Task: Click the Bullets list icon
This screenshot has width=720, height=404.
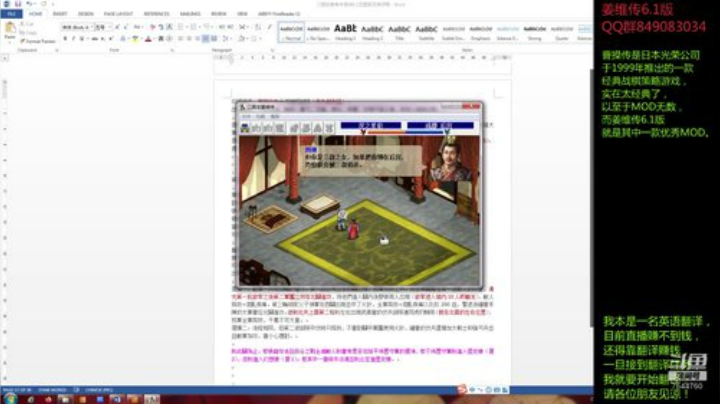Action: (x=181, y=28)
